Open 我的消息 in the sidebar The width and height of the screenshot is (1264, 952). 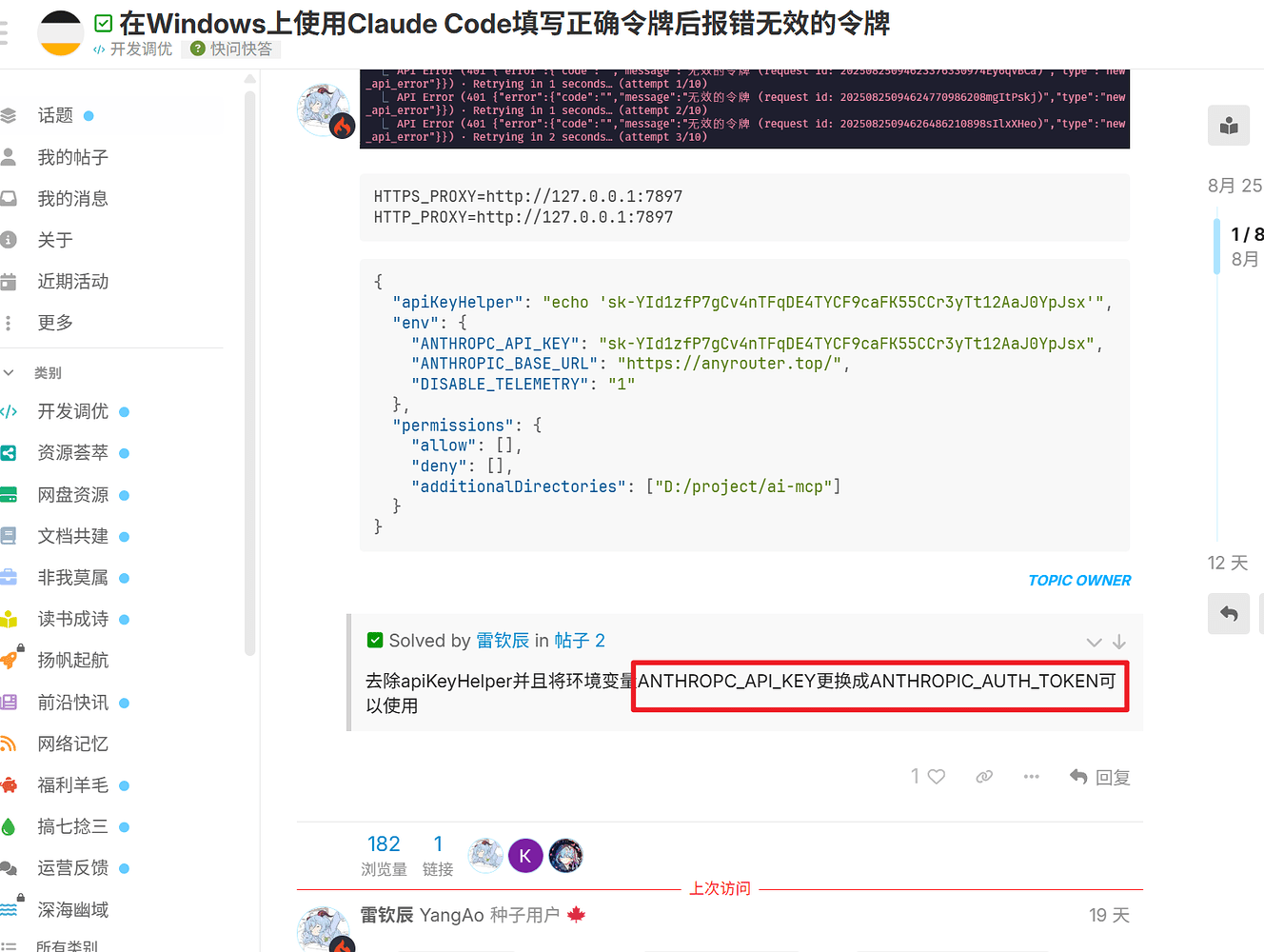[x=72, y=198]
